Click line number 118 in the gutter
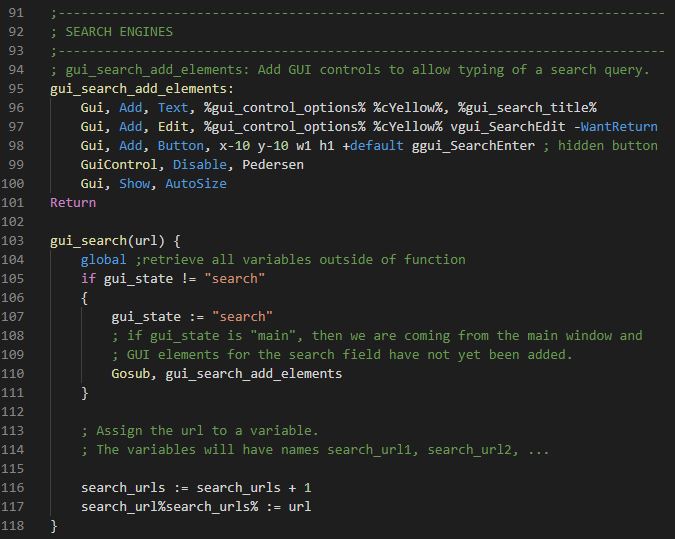The width and height of the screenshot is (675, 539). click(15, 525)
